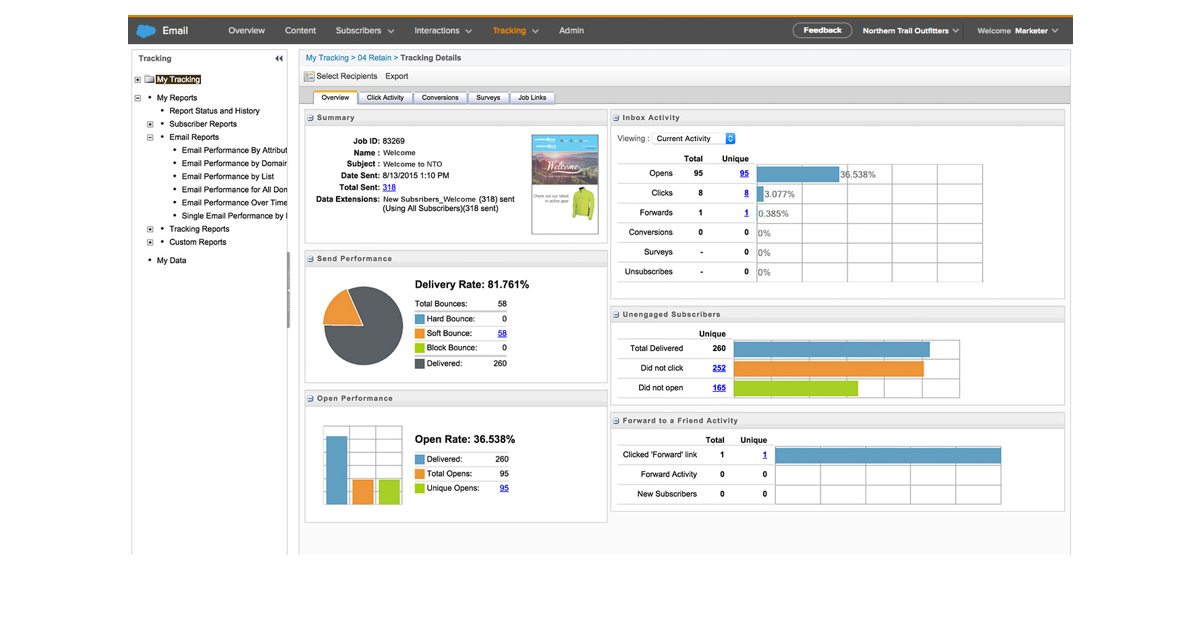Click the Select Recipients icon
Image resolution: width=1200 pixels, height=640 pixels.
click(x=309, y=76)
